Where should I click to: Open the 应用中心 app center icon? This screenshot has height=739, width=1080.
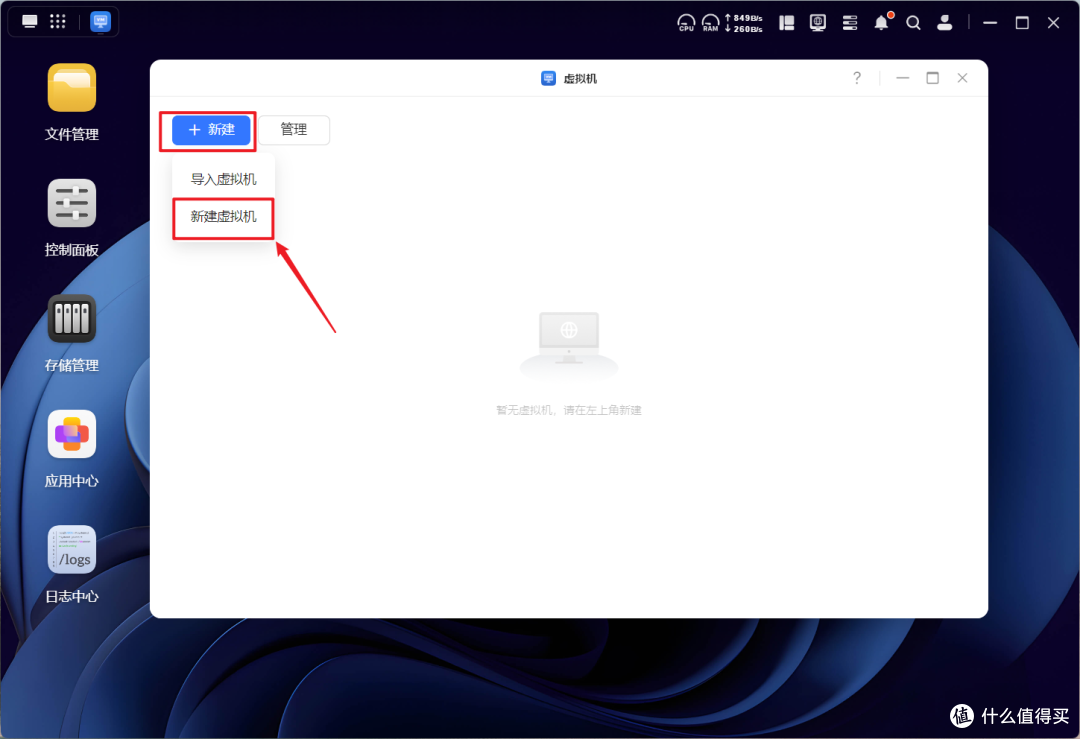pyautogui.click(x=72, y=435)
